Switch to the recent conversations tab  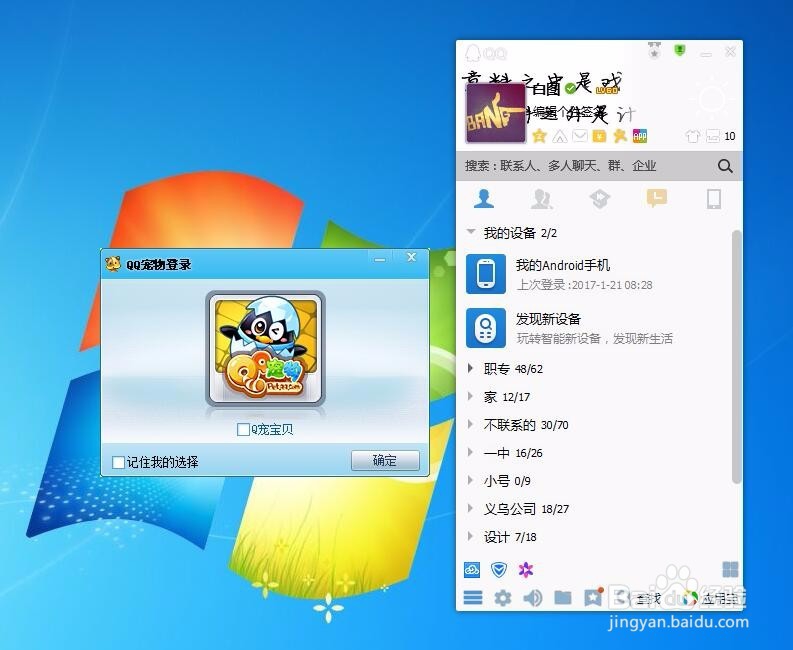pyautogui.click(x=656, y=198)
